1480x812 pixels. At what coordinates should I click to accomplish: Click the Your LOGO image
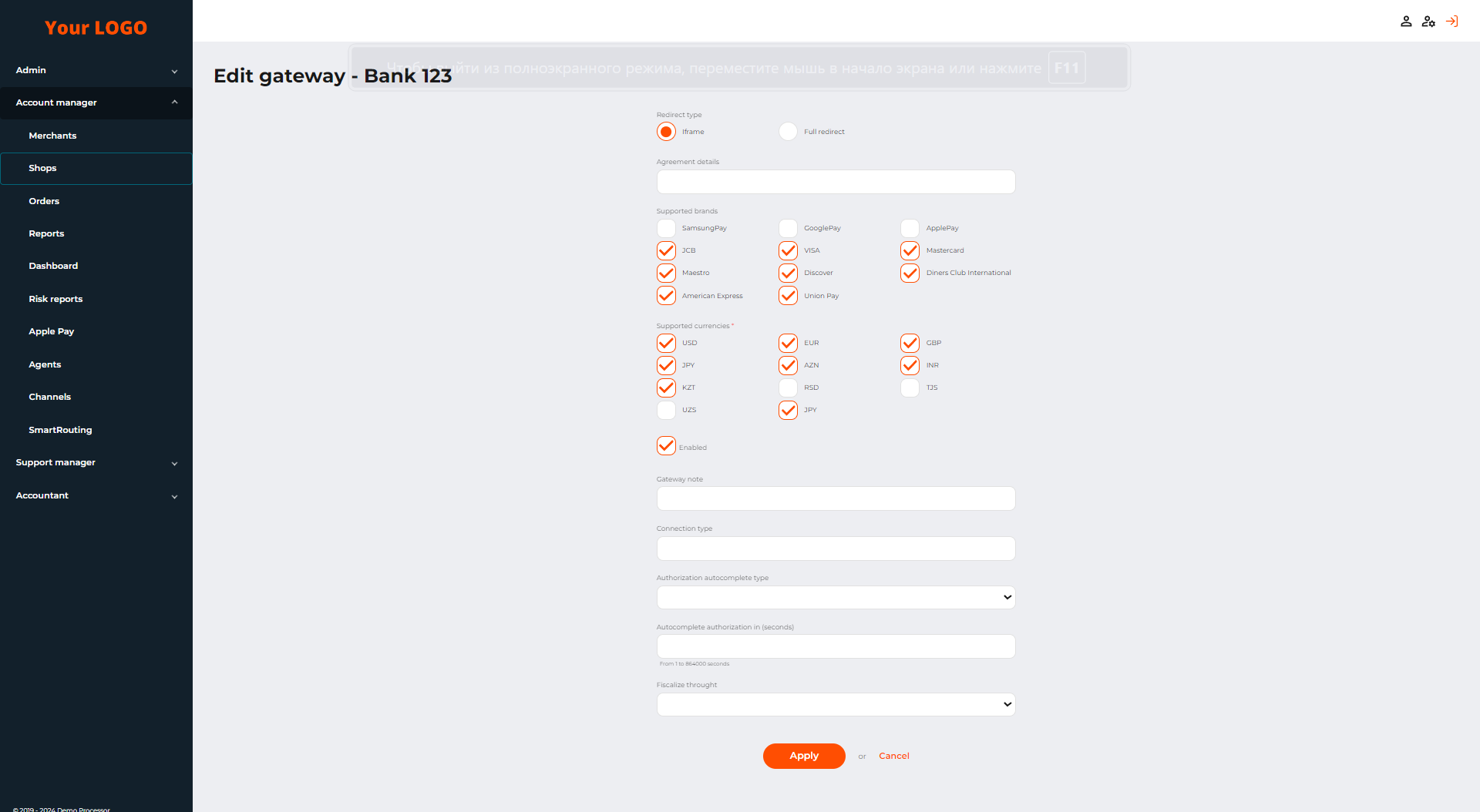96,28
